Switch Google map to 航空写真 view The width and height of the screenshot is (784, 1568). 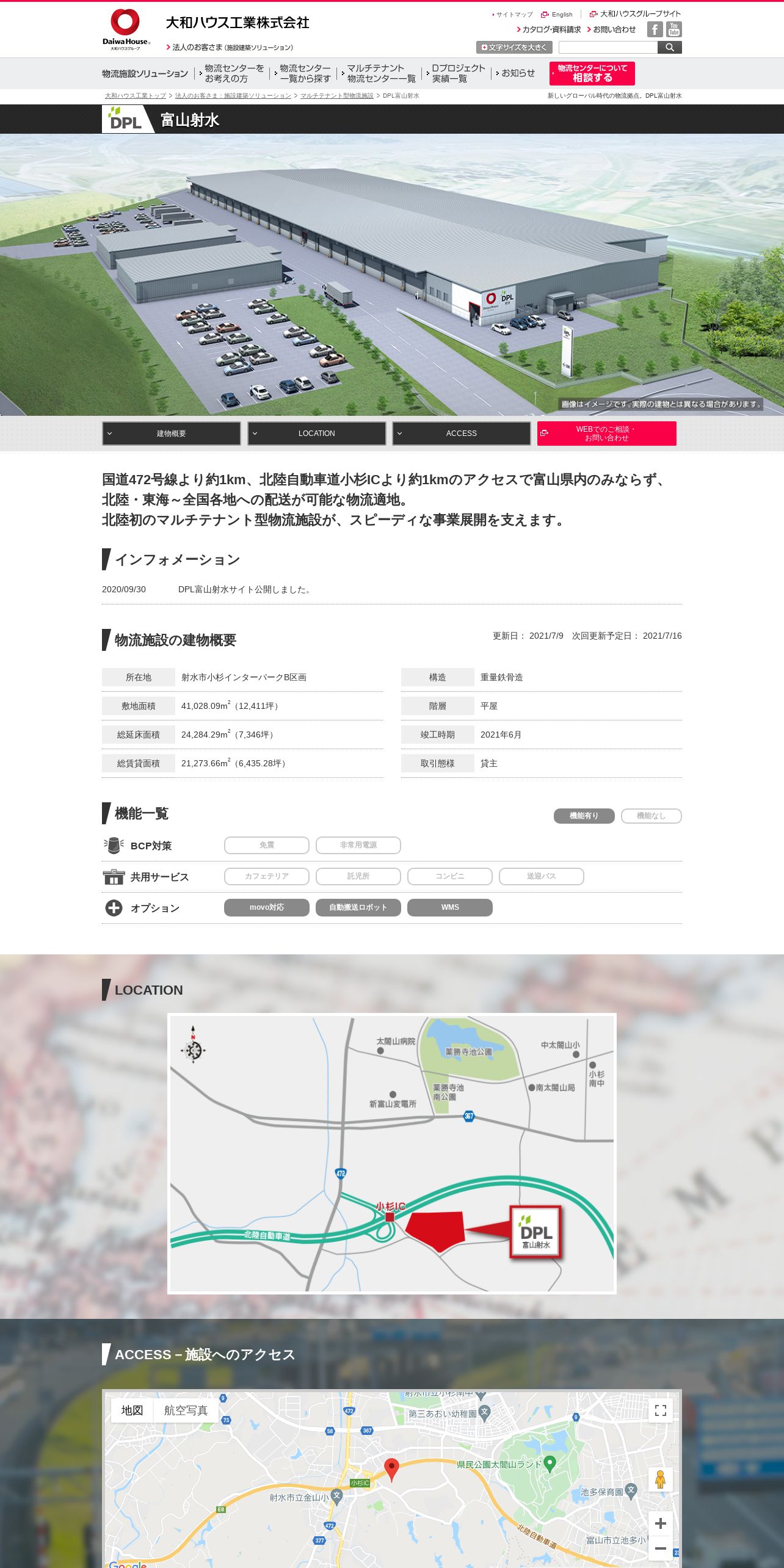point(186,1410)
